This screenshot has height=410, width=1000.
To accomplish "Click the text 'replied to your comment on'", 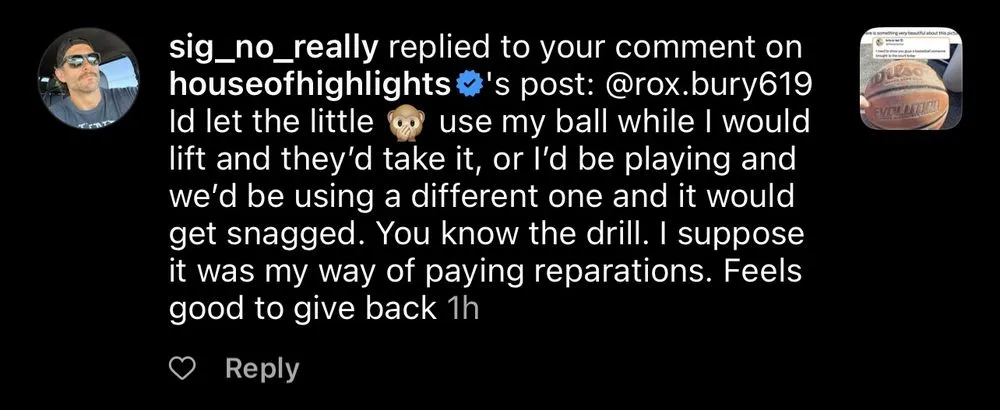I will click(594, 49).
